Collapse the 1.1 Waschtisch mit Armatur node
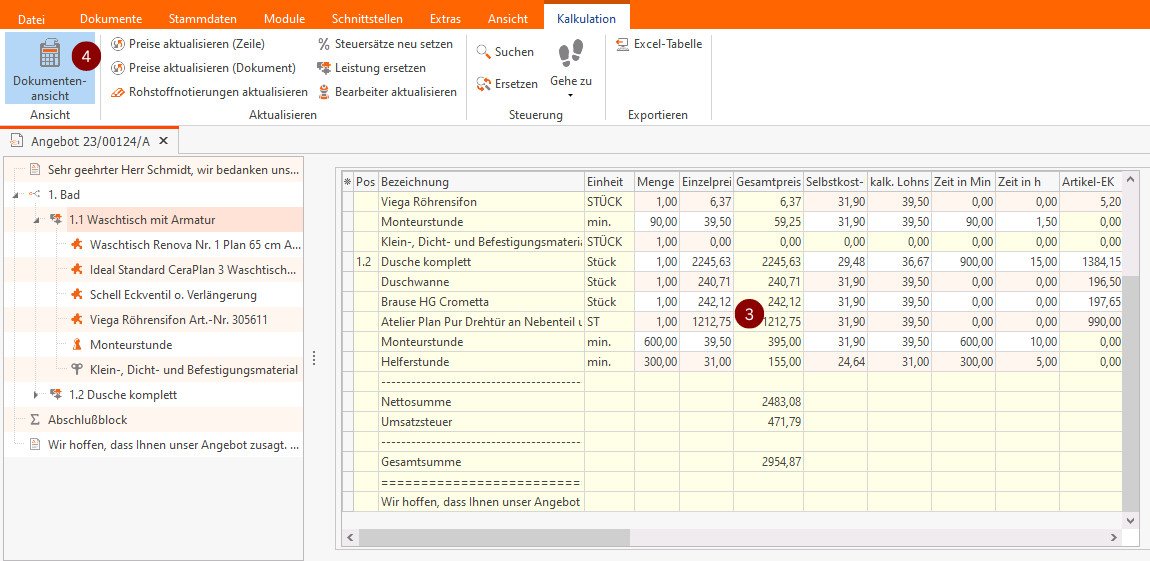The width and height of the screenshot is (1150, 561). point(37,220)
